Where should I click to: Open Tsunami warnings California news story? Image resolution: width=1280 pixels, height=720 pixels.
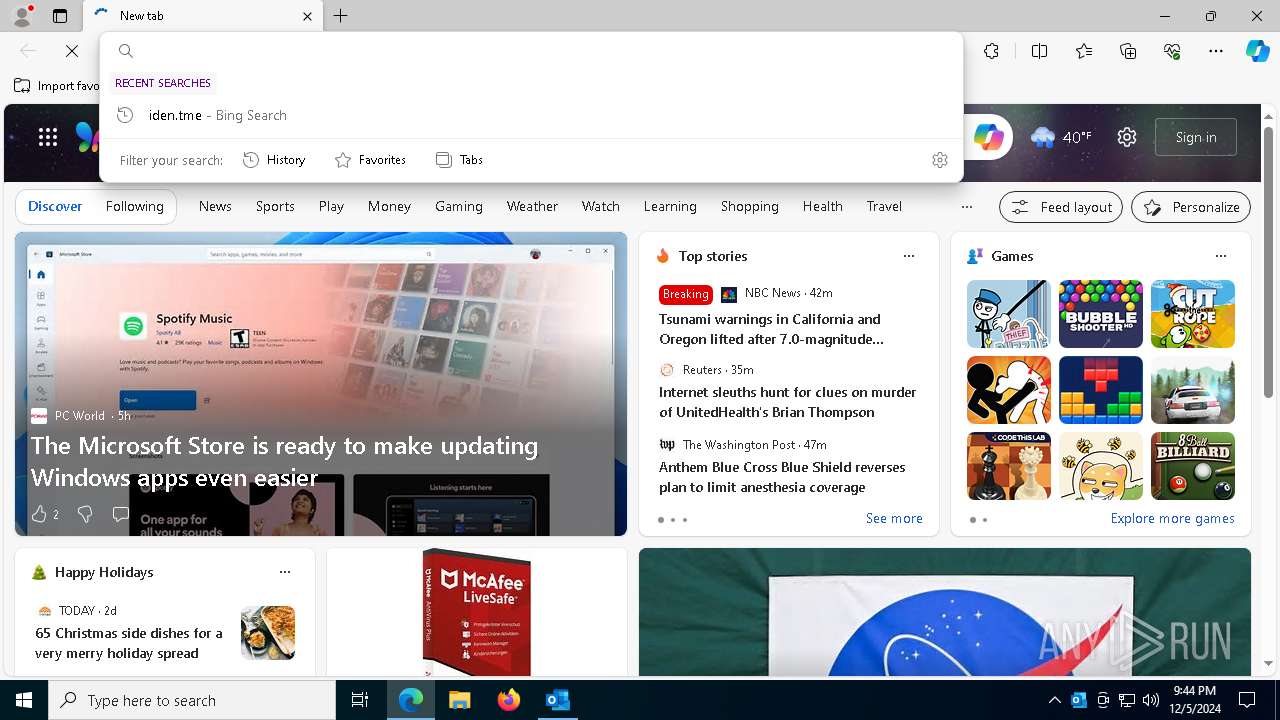point(771,329)
